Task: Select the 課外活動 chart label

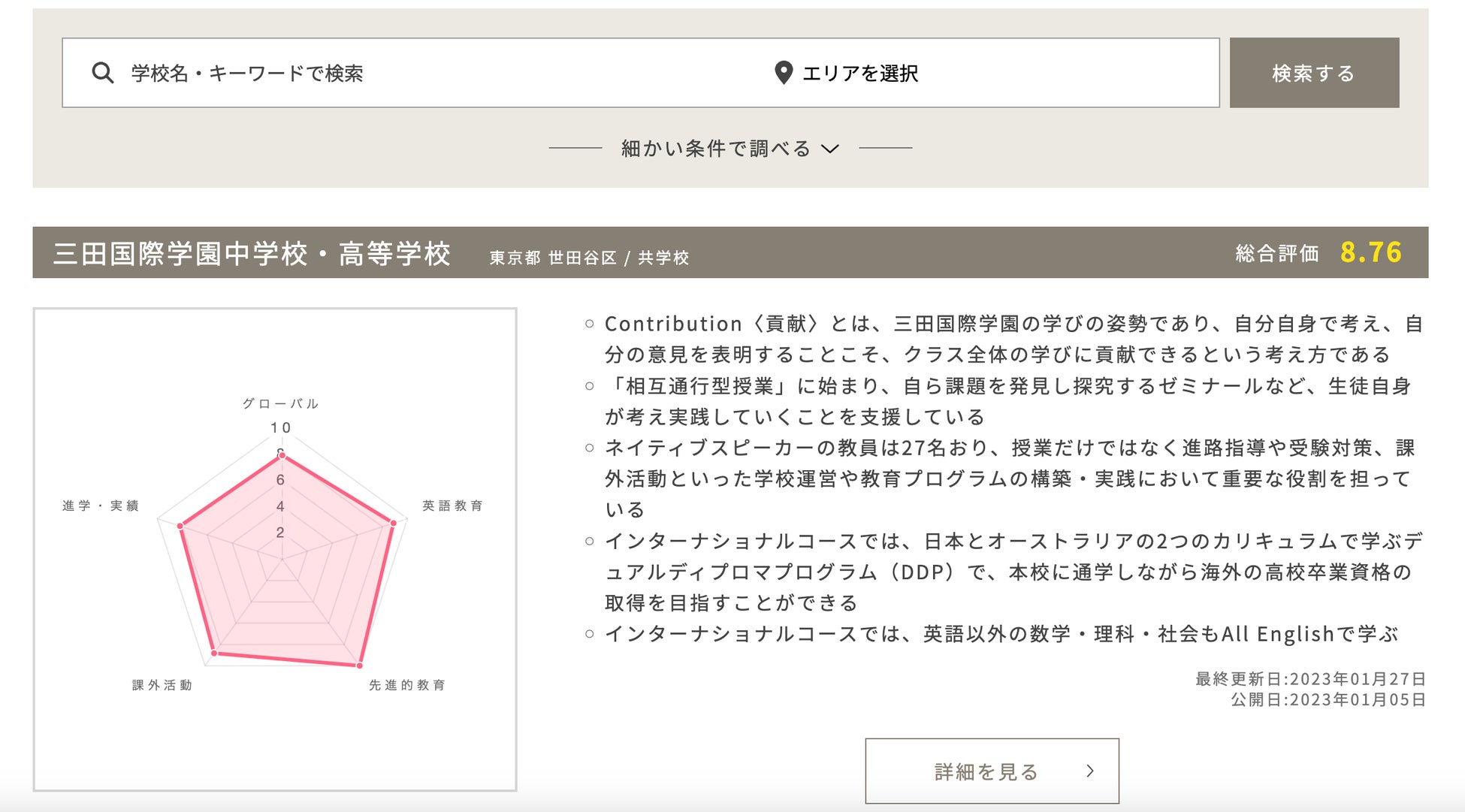Action: point(162,685)
